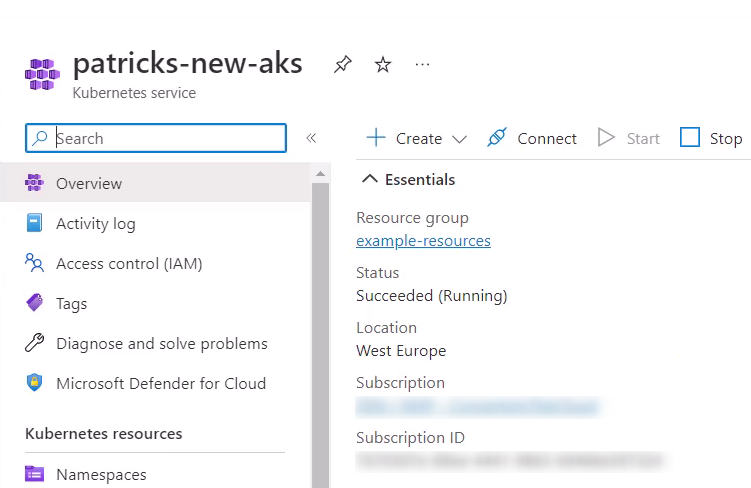The height and width of the screenshot is (488, 751).
Task: Click the Namespaces list icon
Action: 34,474
